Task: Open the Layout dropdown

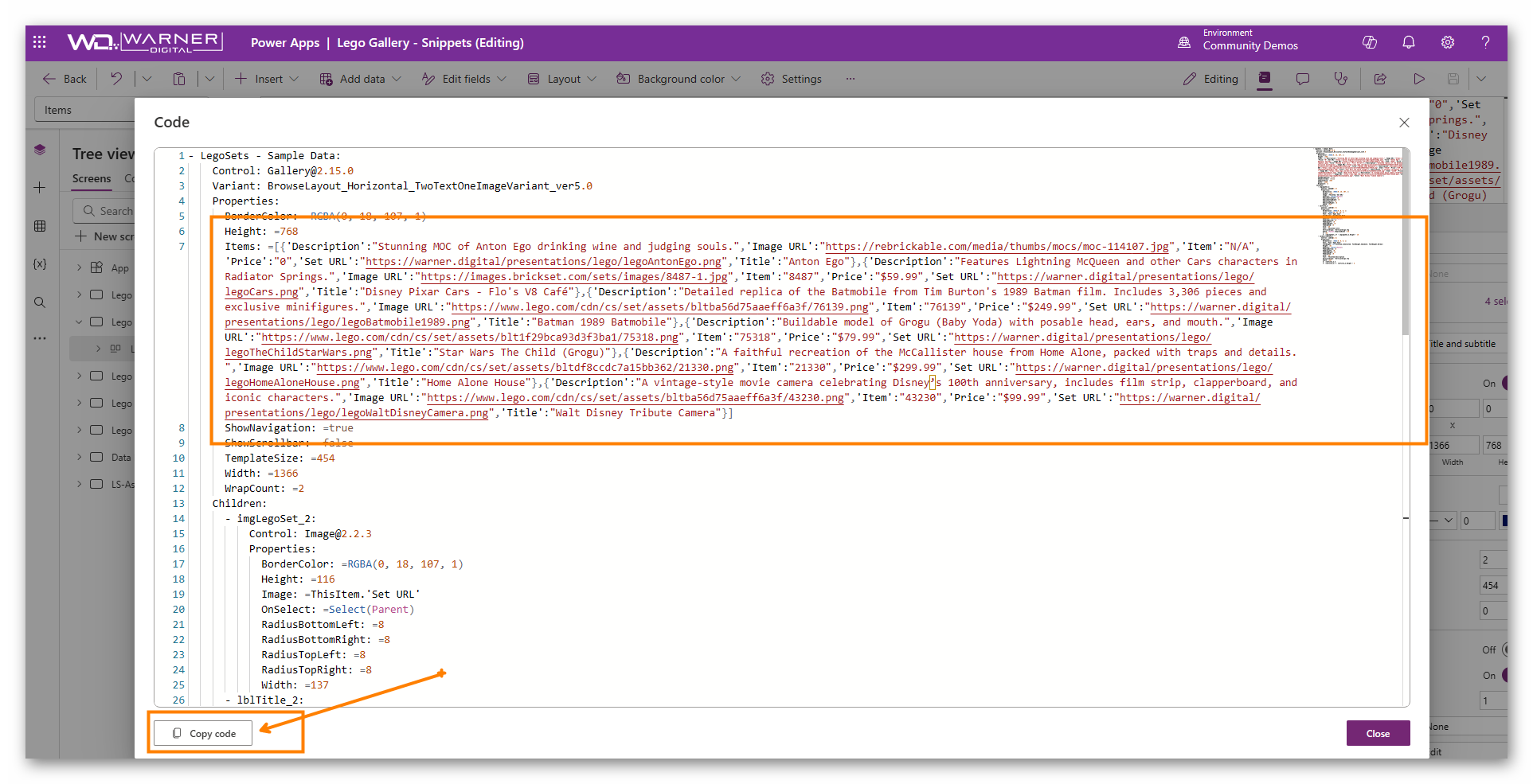Action: tap(561, 79)
